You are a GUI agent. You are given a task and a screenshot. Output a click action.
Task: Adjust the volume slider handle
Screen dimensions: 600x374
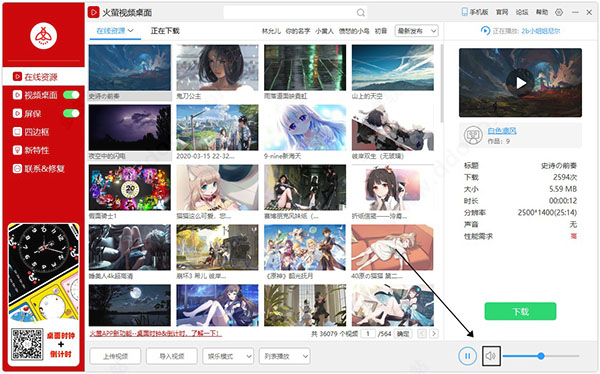541,356
